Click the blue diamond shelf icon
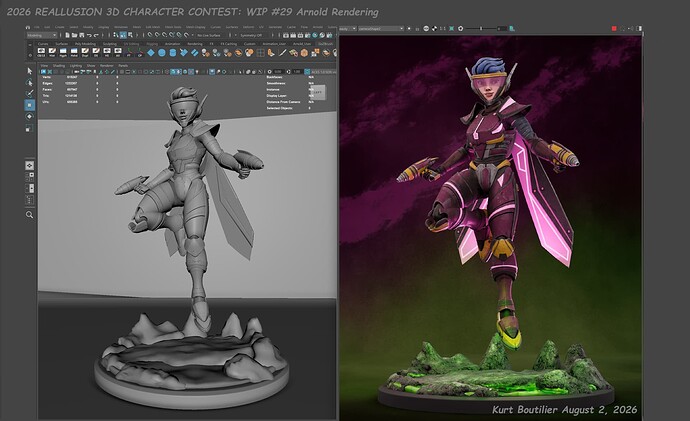Viewport: 690px width, 421px height. 151,53
